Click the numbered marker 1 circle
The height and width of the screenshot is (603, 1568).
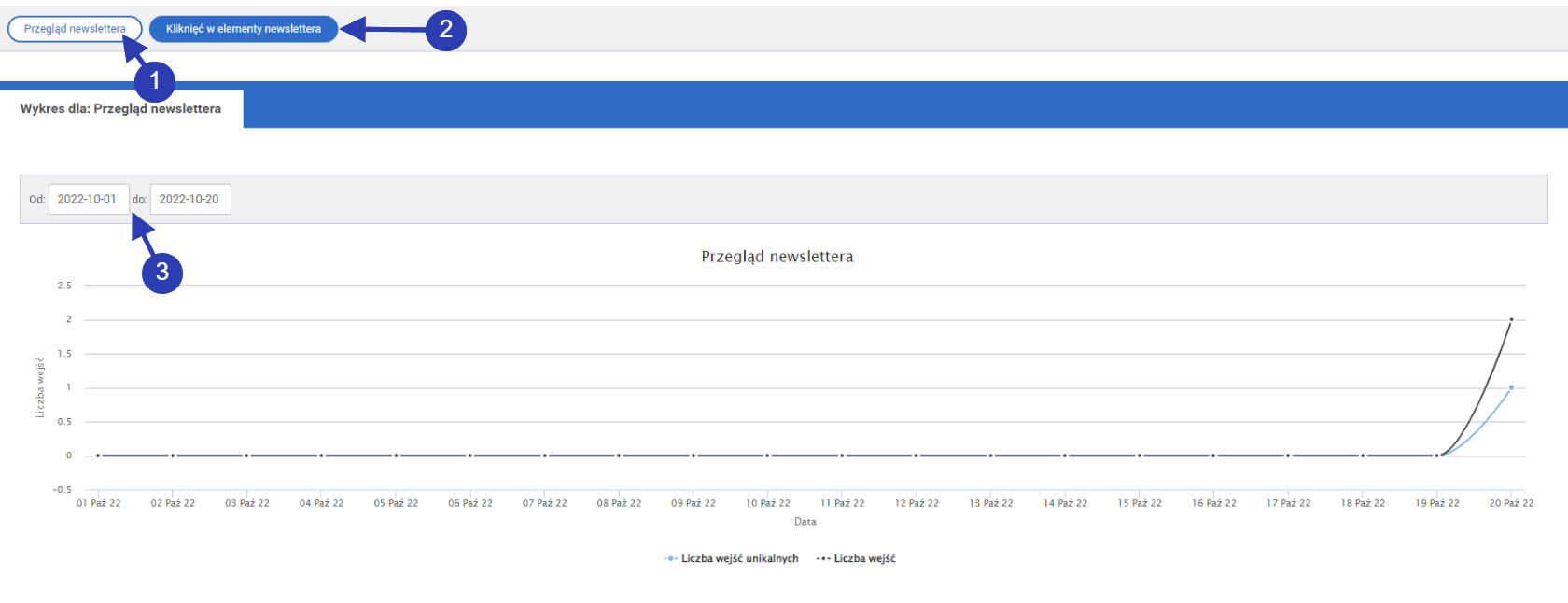[155, 81]
